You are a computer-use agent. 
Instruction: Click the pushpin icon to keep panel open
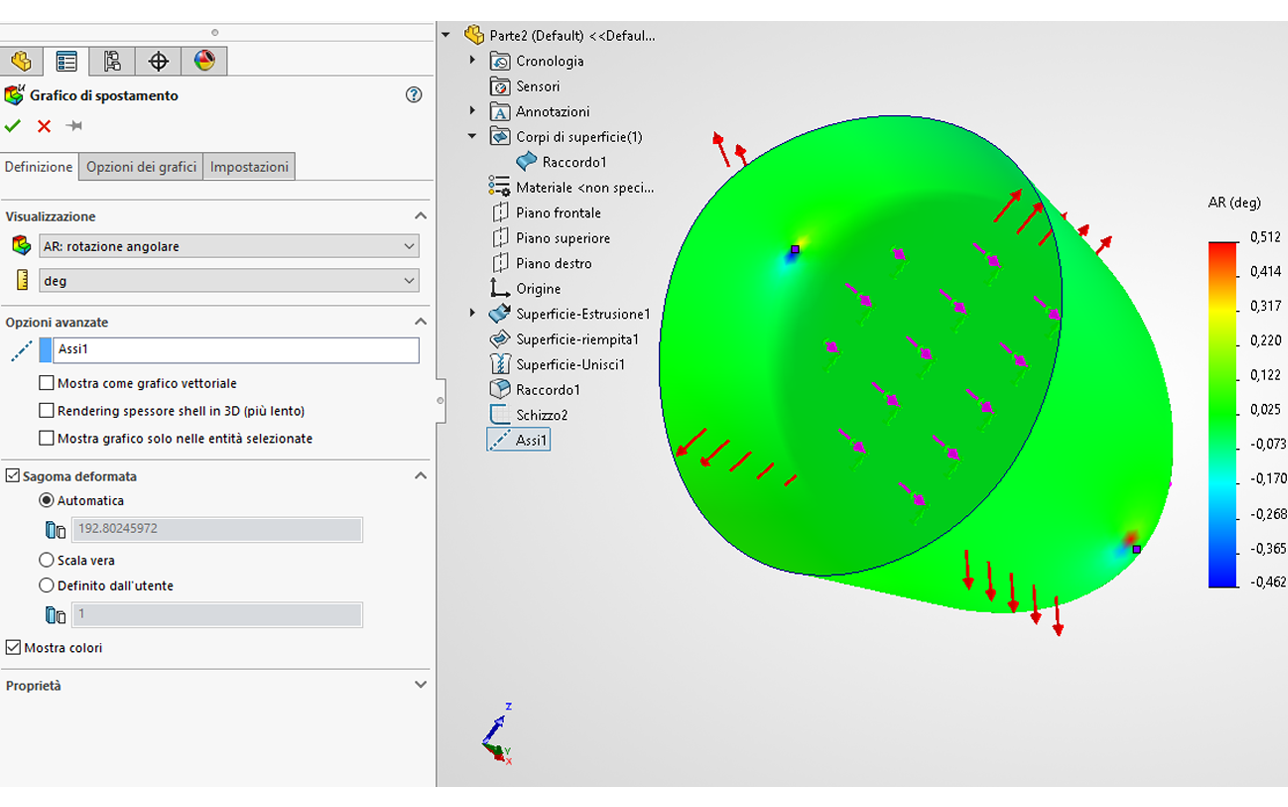pyautogui.click(x=74, y=126)
